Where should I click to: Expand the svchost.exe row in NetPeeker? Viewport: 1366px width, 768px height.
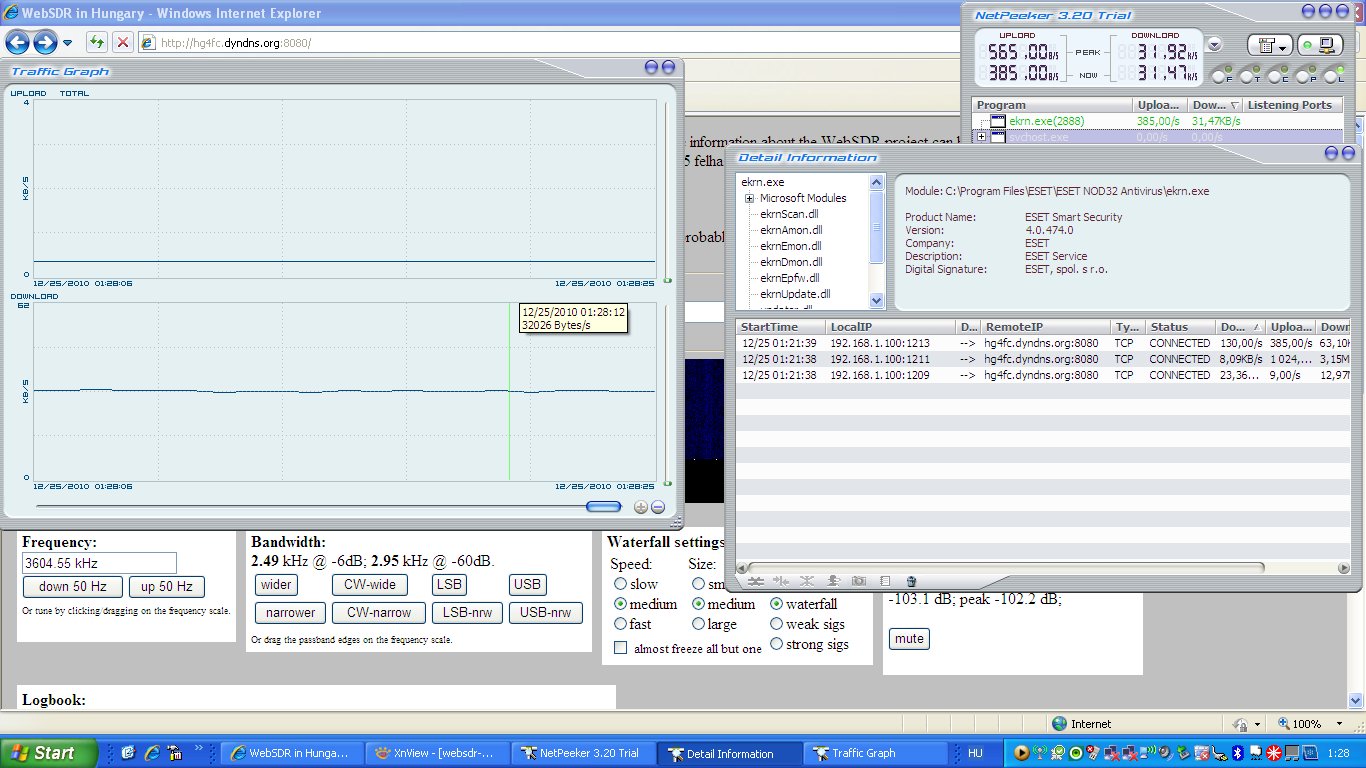click(982, 137)
